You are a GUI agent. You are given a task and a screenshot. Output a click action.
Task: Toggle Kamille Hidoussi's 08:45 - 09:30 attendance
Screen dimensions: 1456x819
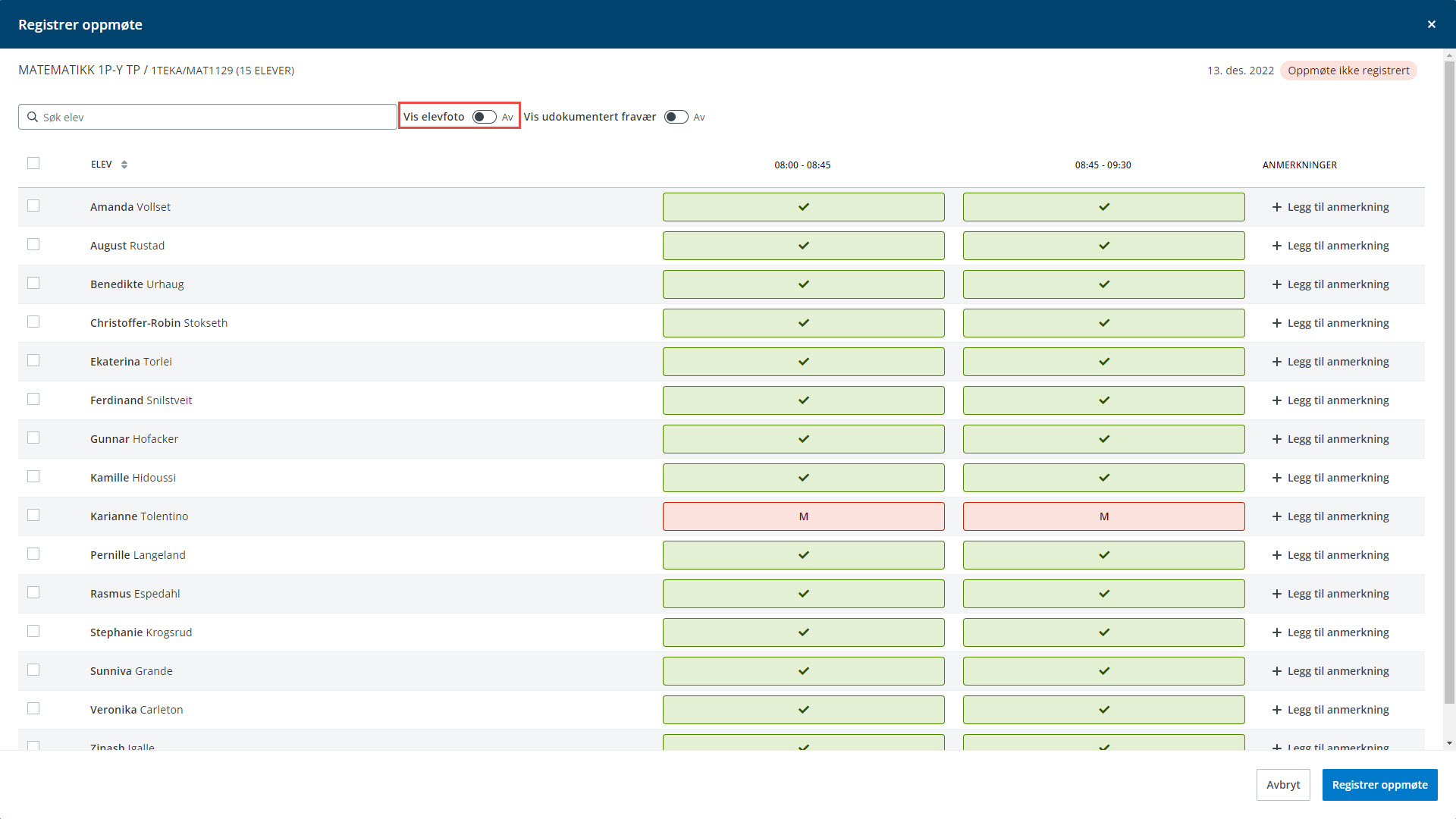(x=1104, y=478)
